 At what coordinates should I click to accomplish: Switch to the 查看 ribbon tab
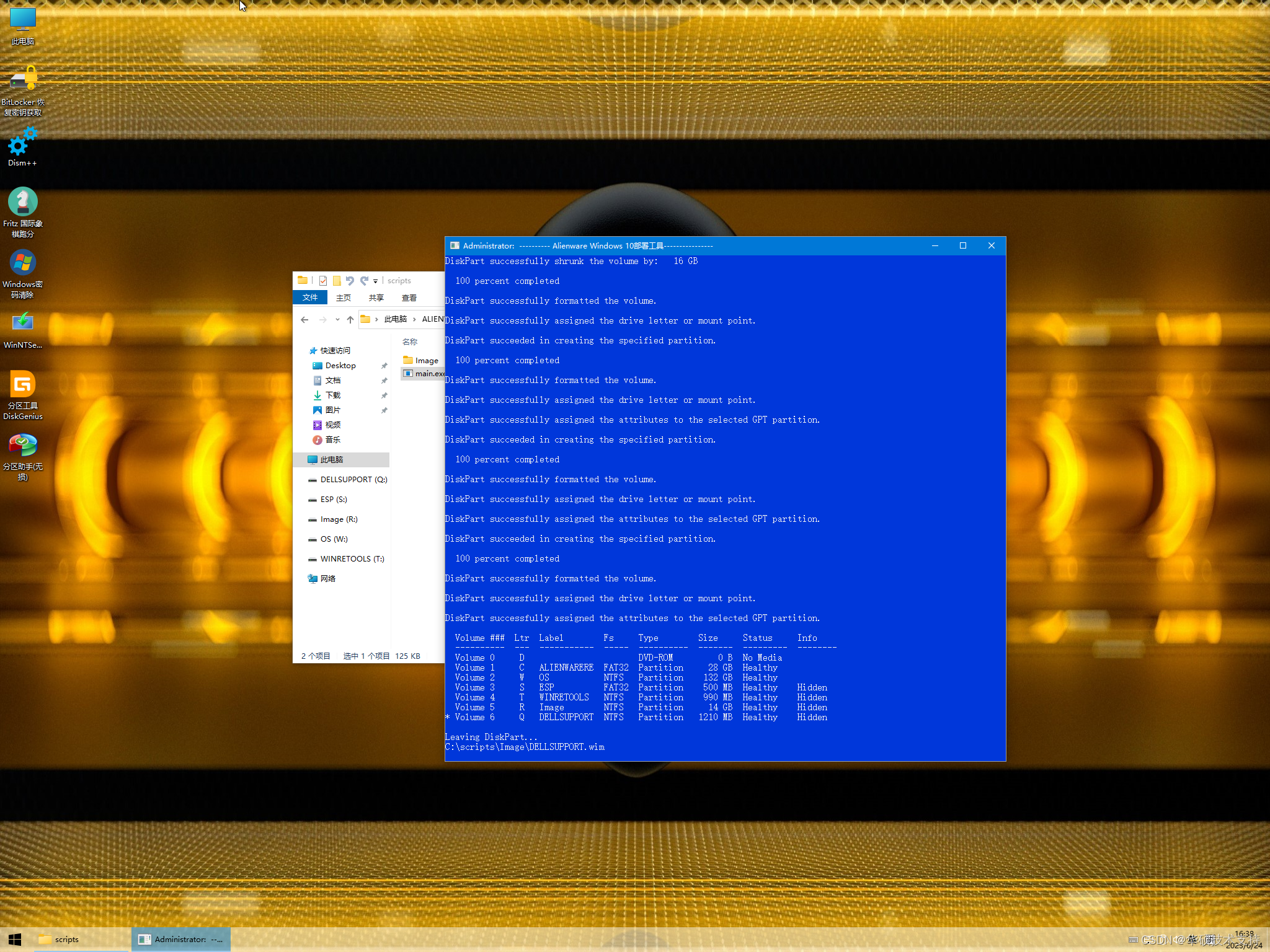pos(409,298)
